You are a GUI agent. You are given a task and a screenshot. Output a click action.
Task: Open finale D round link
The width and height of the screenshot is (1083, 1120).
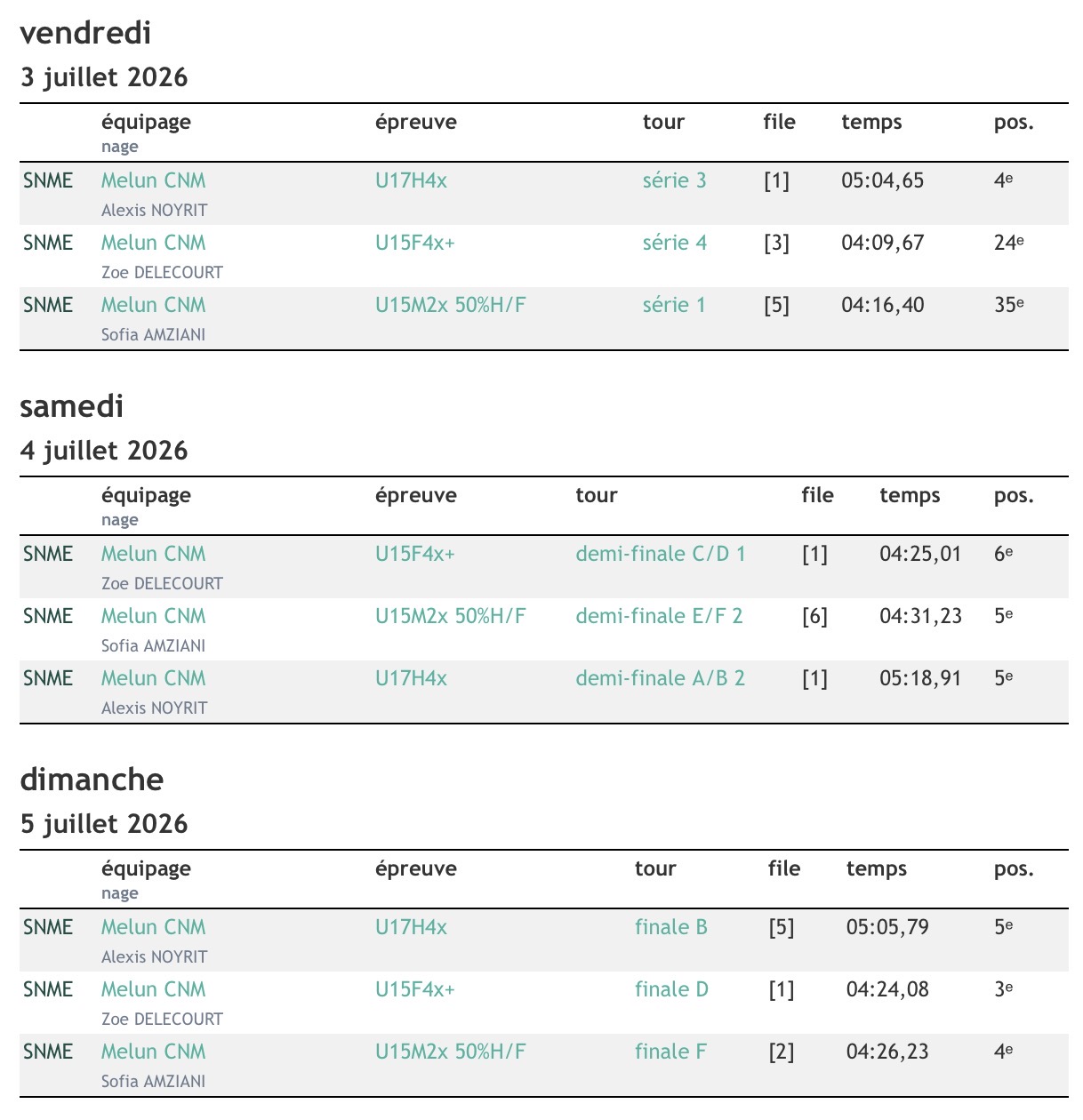[x=671, y=989]
